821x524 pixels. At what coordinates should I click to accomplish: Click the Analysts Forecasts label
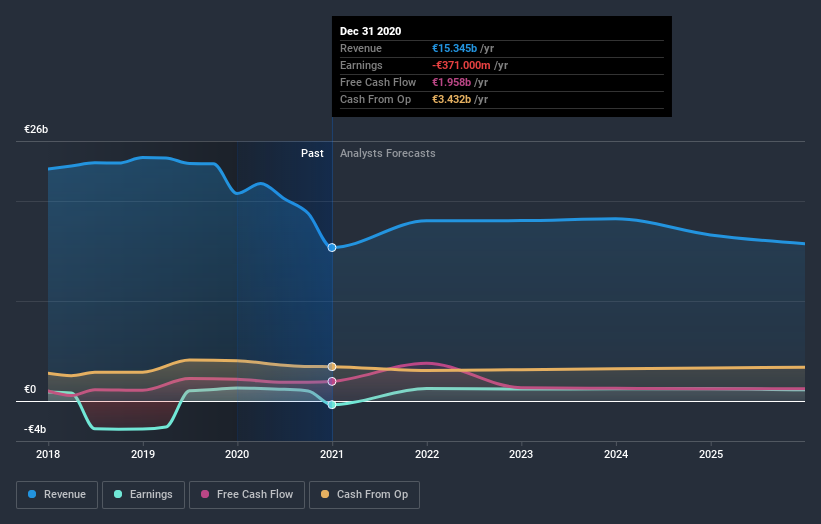point(387,153)
